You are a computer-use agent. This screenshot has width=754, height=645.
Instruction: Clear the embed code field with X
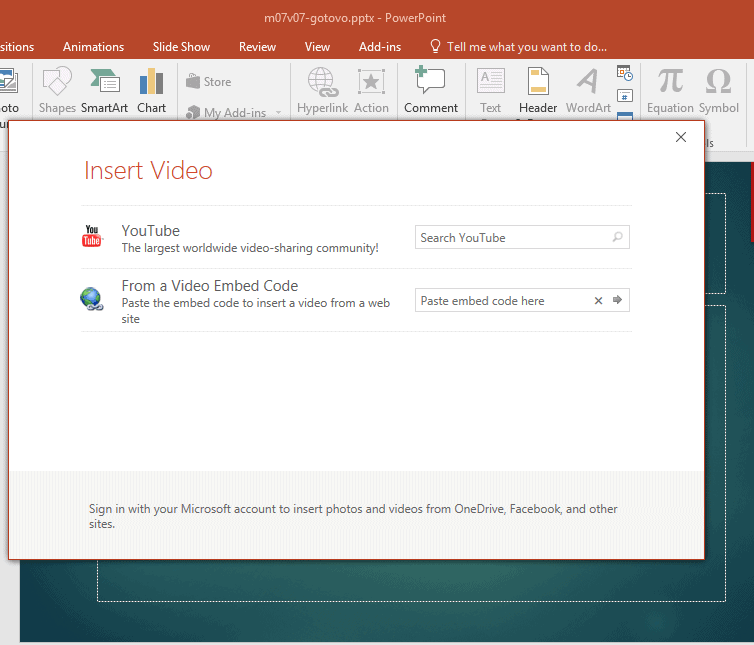pyautogui.click(x=598, y=301)
